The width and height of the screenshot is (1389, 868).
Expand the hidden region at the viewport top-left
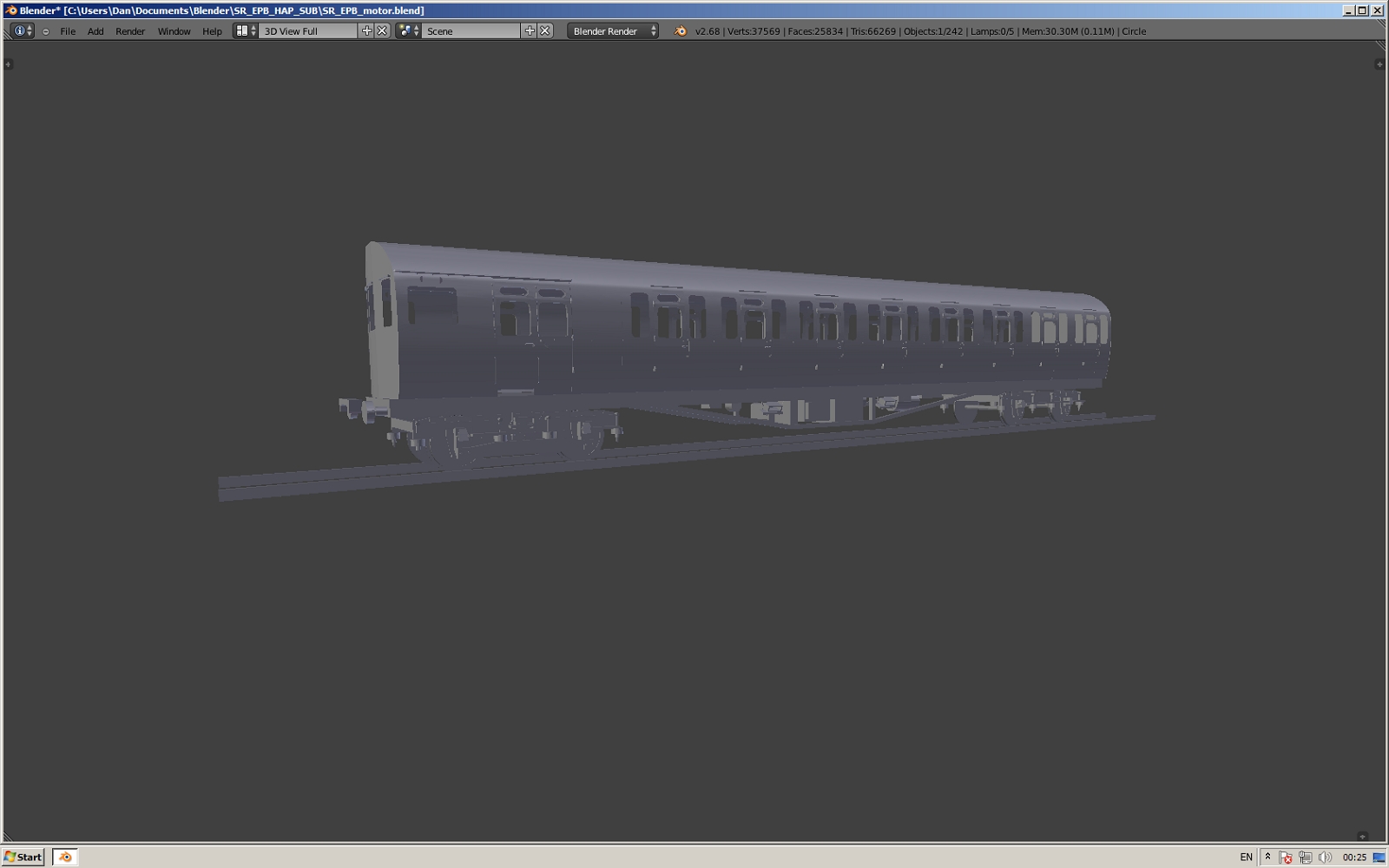pos(9,64)
